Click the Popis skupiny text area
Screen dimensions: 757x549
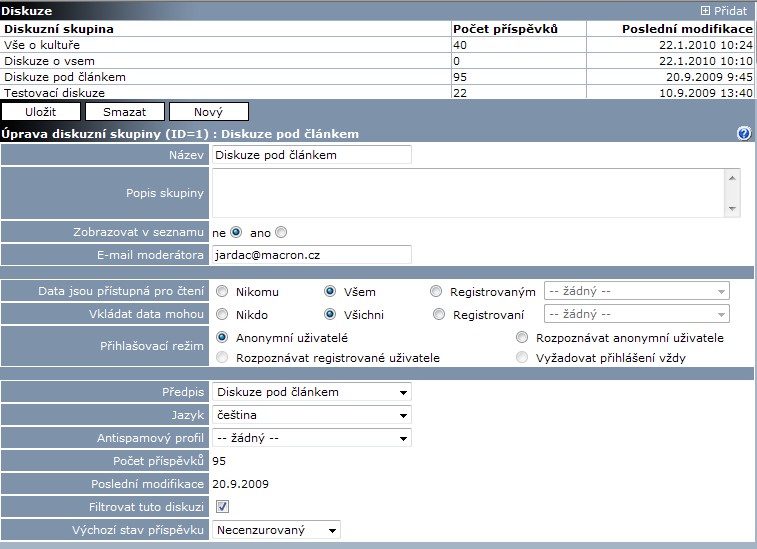point(468,192)
